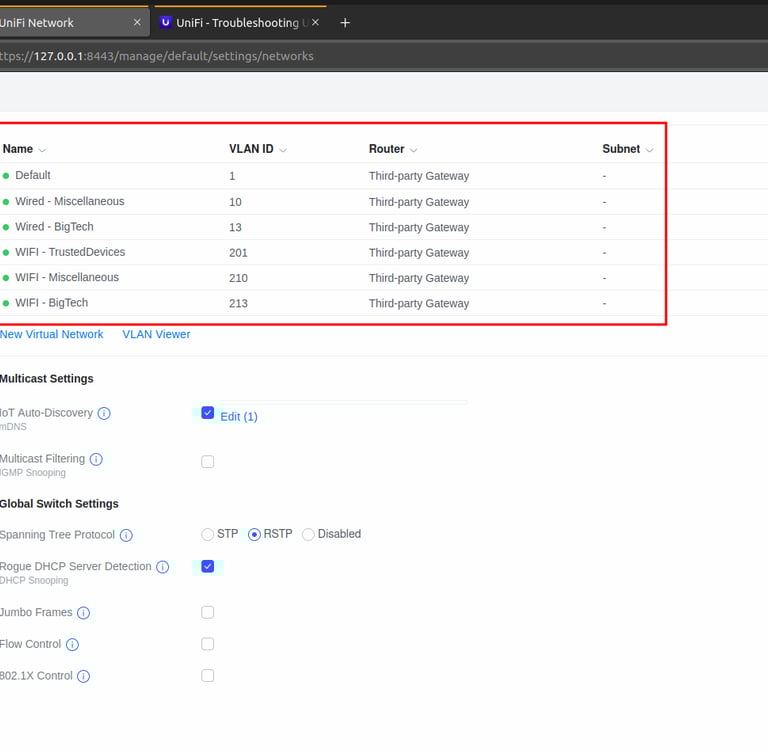
Task: Click VLAN ID value 201
Action: 238,253
